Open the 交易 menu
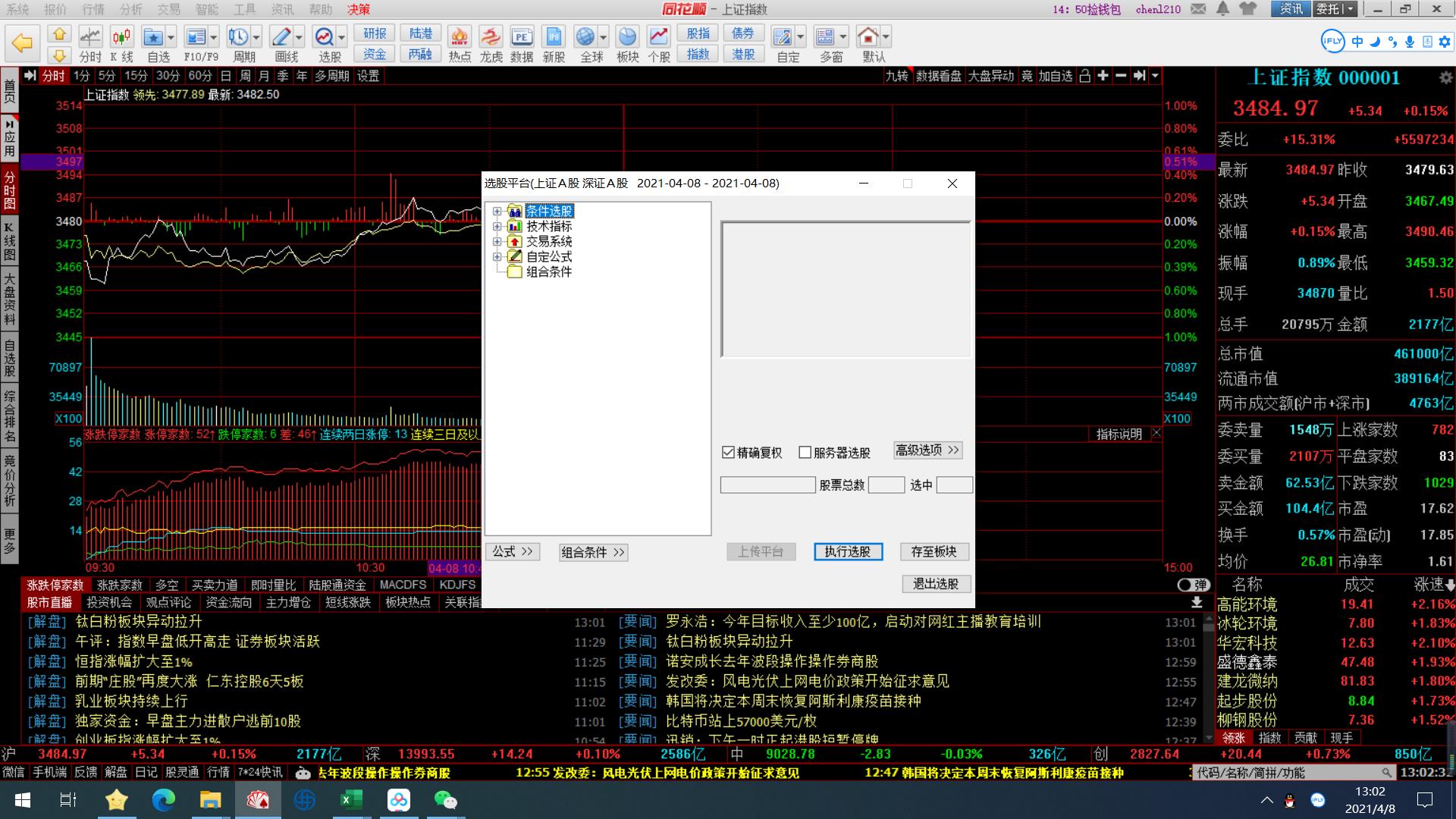The height and width of the screenshot is (819, 1456). (x=168, y=9)
